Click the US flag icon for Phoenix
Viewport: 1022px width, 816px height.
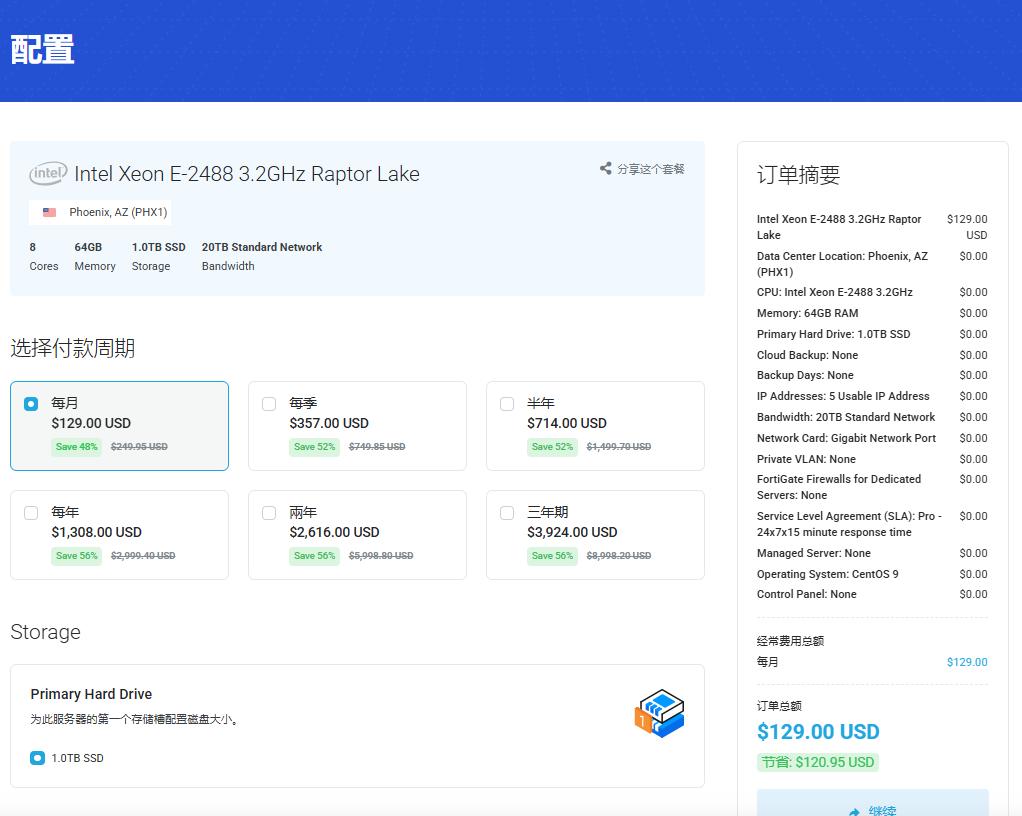click(x=49, y=212)
